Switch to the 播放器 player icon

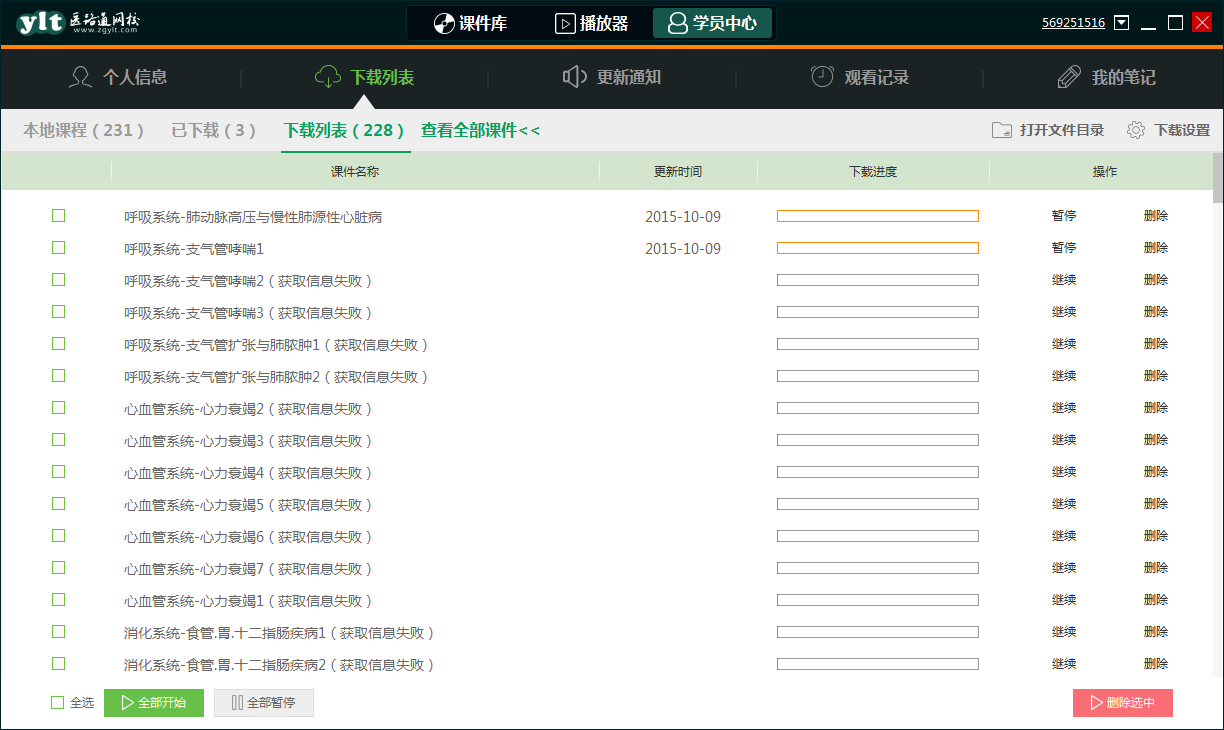(x=565, y=23)
